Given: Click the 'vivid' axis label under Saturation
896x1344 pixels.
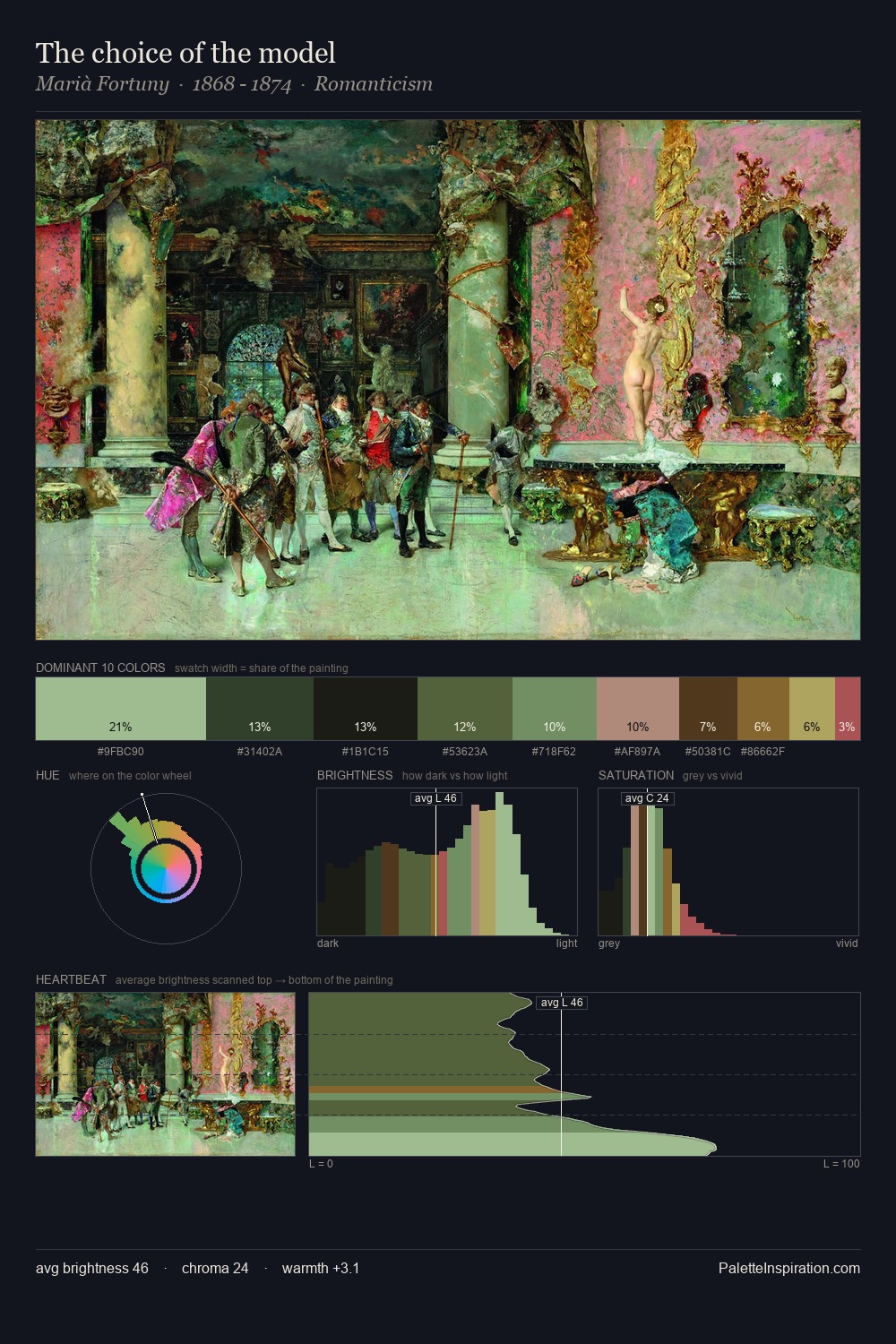Looking at the screenshot, I should (847, 943).
